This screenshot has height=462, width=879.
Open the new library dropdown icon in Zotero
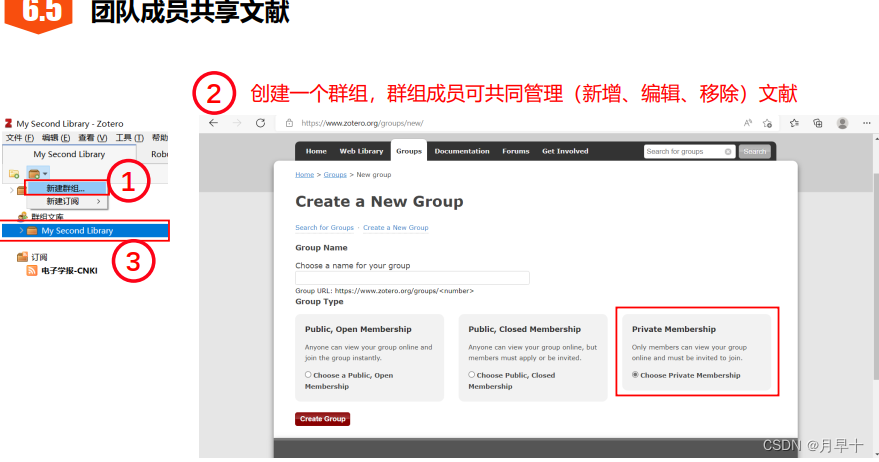(38, 174)
